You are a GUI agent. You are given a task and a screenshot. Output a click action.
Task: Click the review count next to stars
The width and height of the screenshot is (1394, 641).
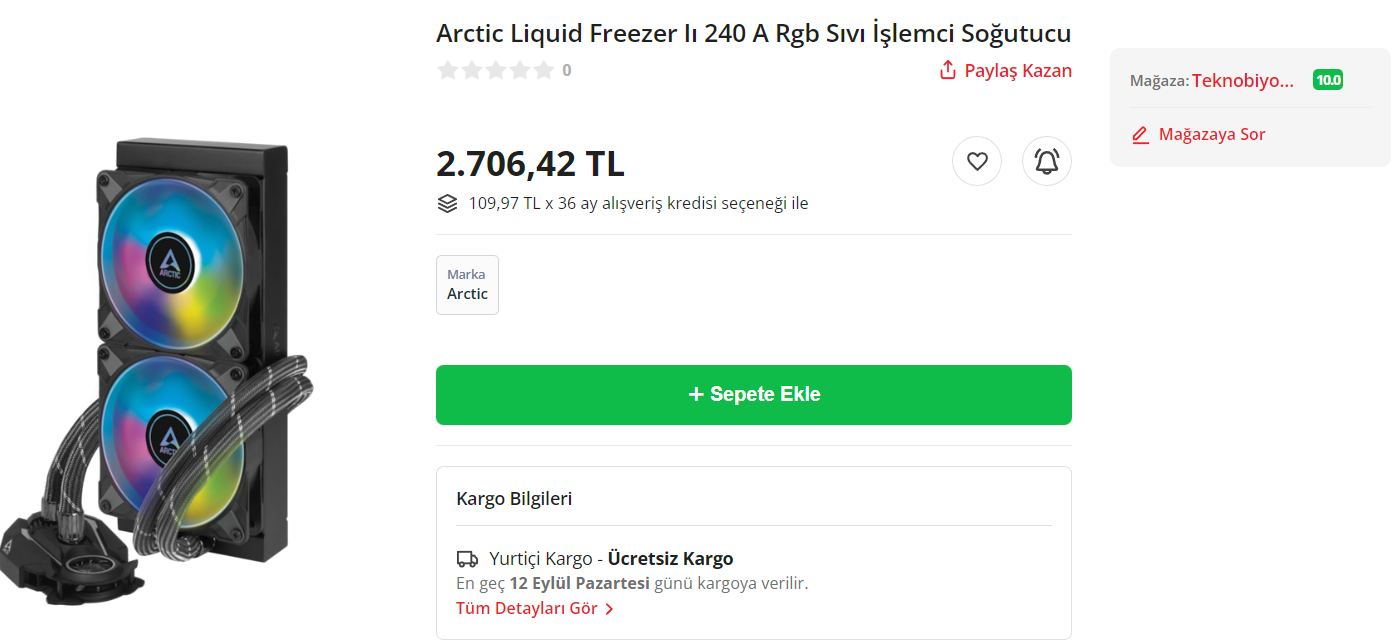pyautogui.click(x=567, y=71)
